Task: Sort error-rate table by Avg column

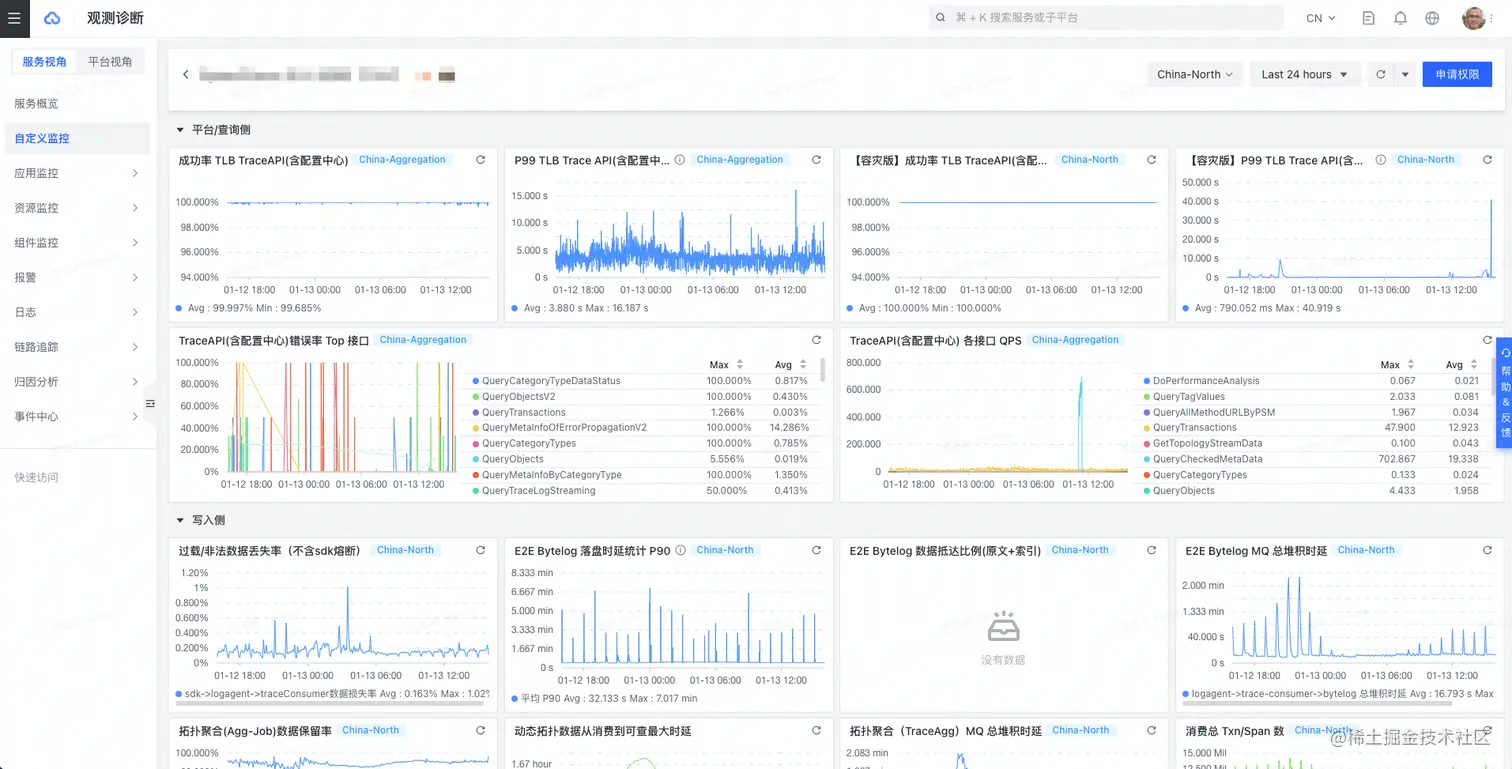Action: point(803,365)
